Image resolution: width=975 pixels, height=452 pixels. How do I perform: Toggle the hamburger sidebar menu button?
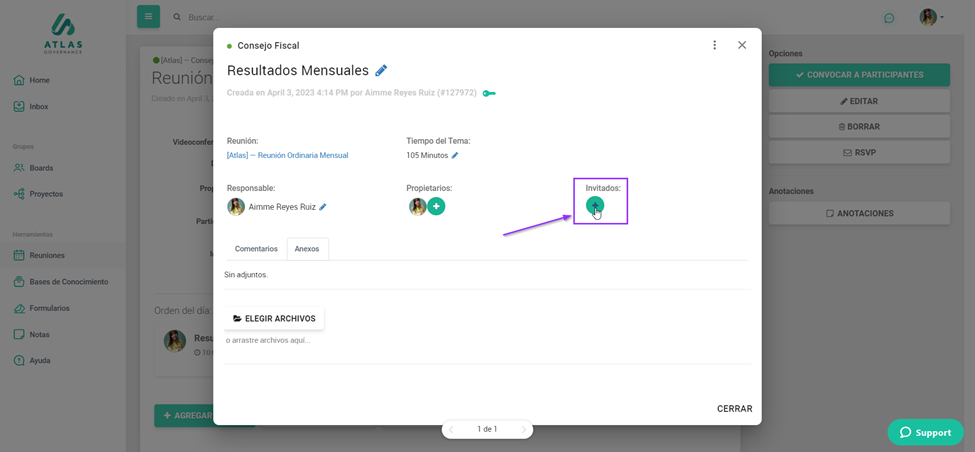point(148,16)
